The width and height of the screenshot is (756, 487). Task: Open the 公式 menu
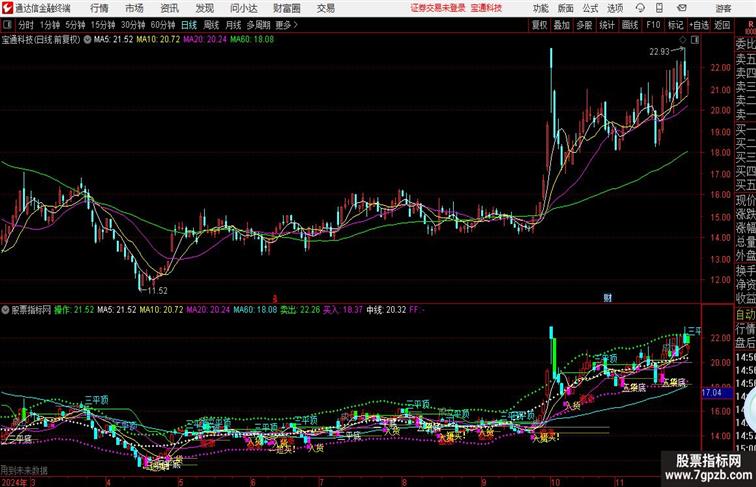(590, 8)
